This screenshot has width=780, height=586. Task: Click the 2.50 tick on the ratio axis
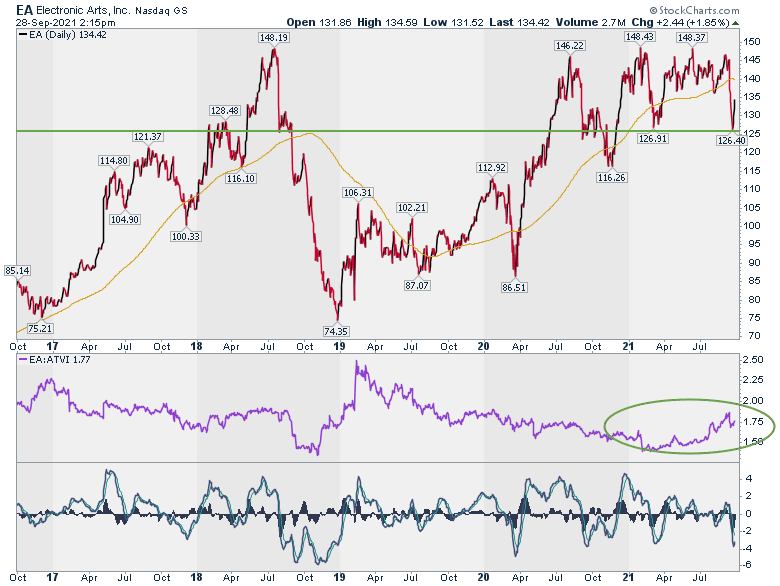pos(752,360)
